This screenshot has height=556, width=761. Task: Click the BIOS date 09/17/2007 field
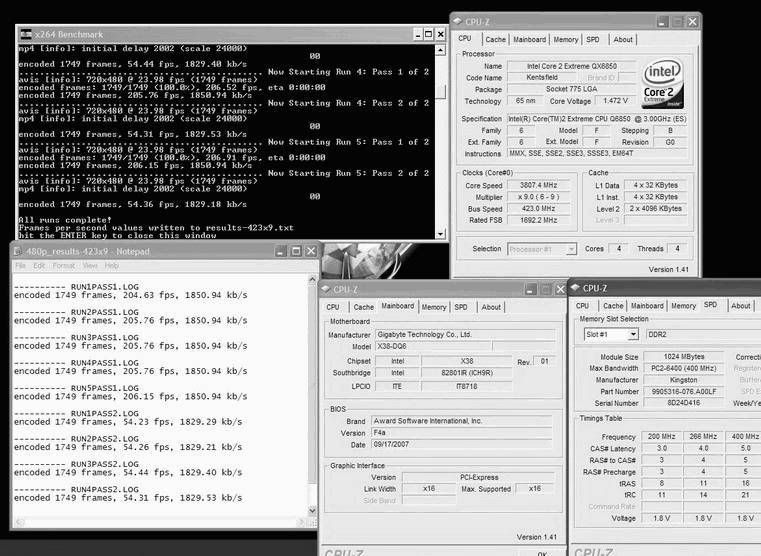pos(461,444)
